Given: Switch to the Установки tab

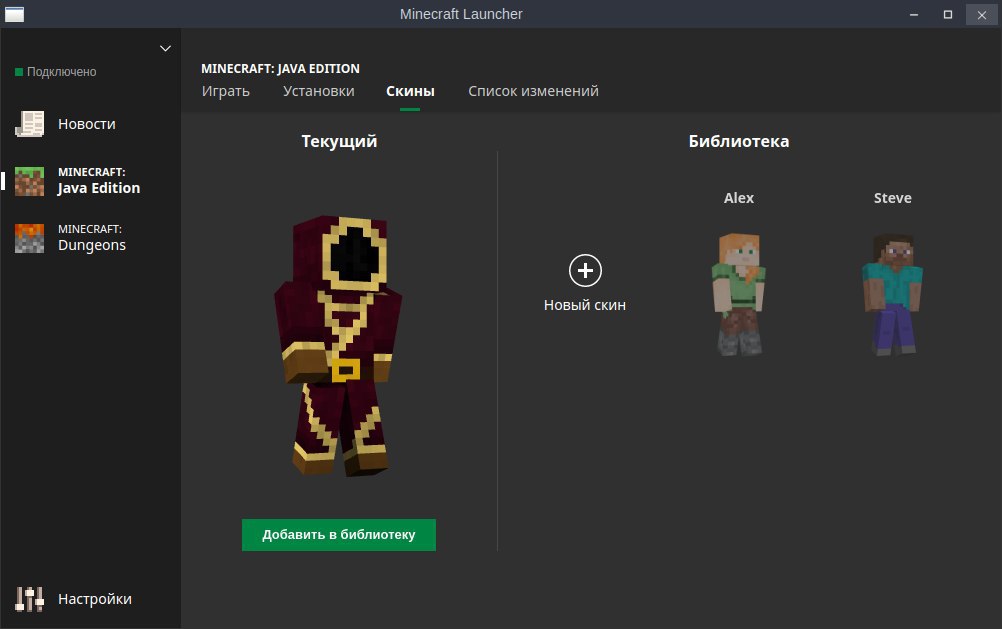Looking at the screenshot, I should tap(318, 91).
